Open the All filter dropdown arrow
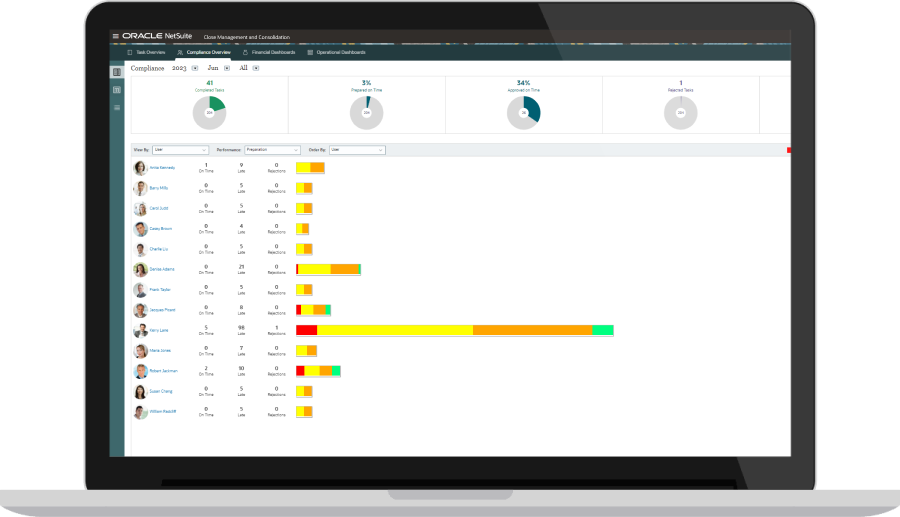This screenshot has height=517, width=900. [256, 68]
